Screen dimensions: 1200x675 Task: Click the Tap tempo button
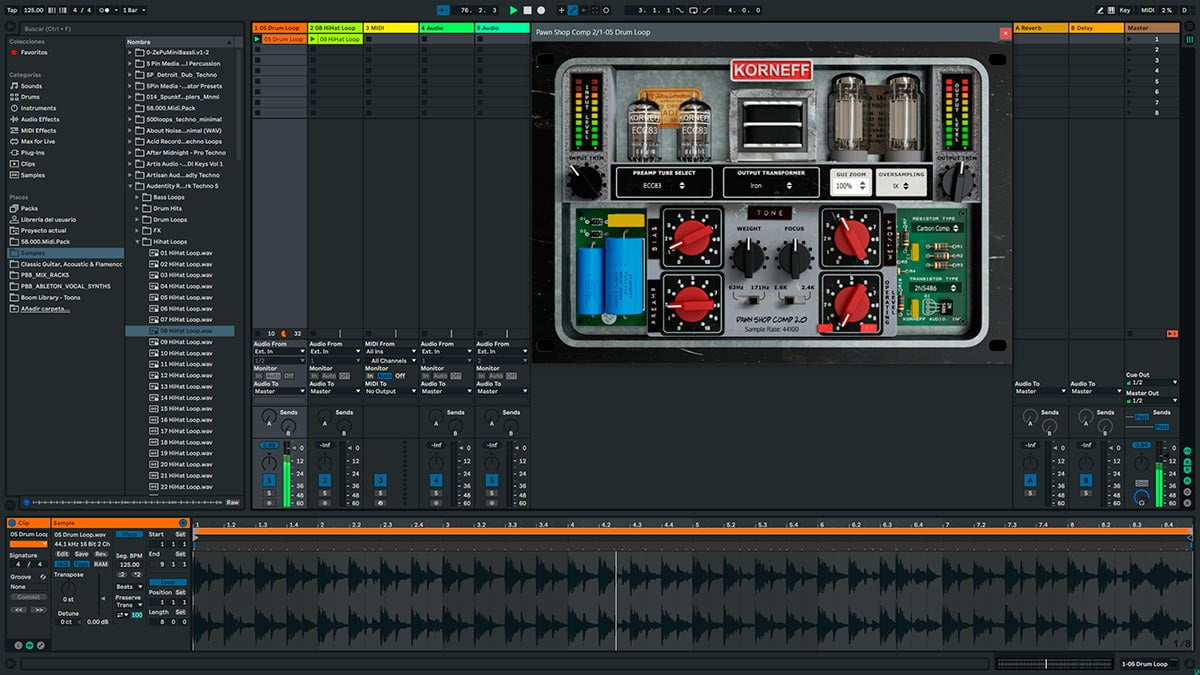(12, 10)
